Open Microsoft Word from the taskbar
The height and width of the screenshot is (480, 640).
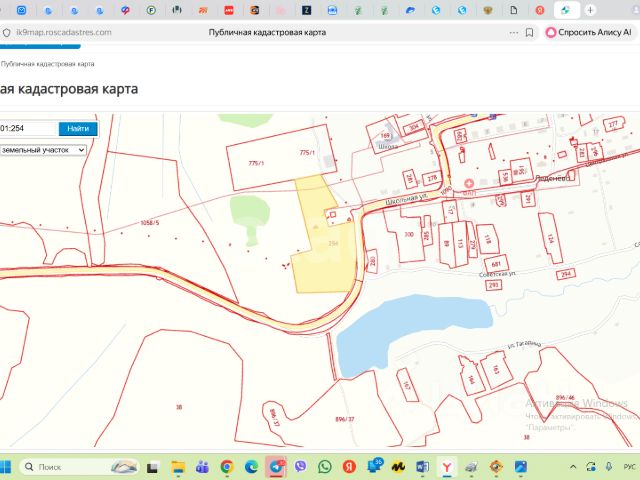[x=421, y=467]
